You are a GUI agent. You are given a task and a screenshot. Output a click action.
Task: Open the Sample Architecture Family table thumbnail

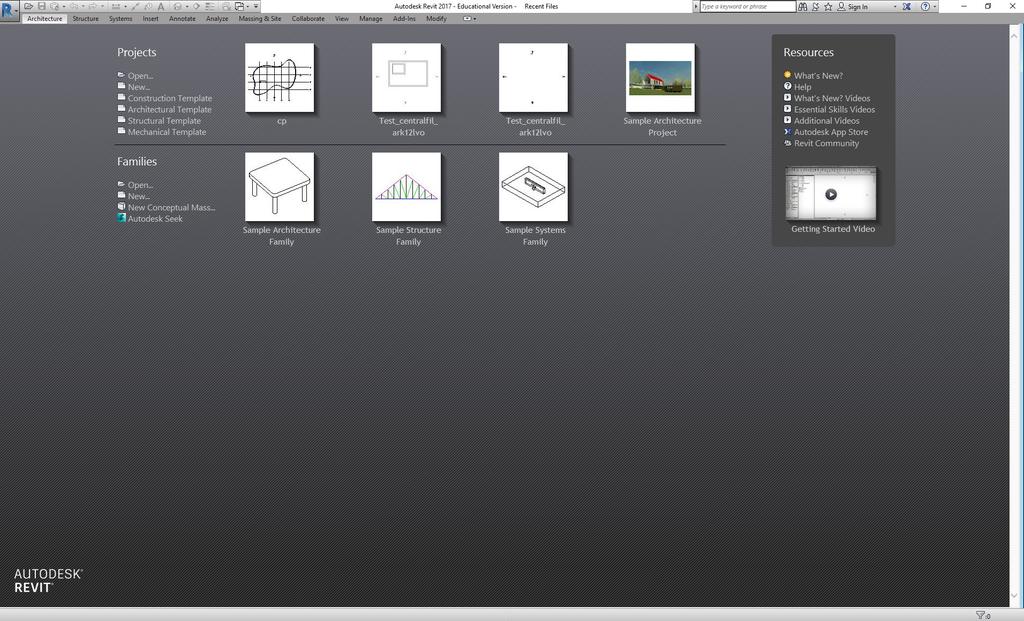coord(280,187)
